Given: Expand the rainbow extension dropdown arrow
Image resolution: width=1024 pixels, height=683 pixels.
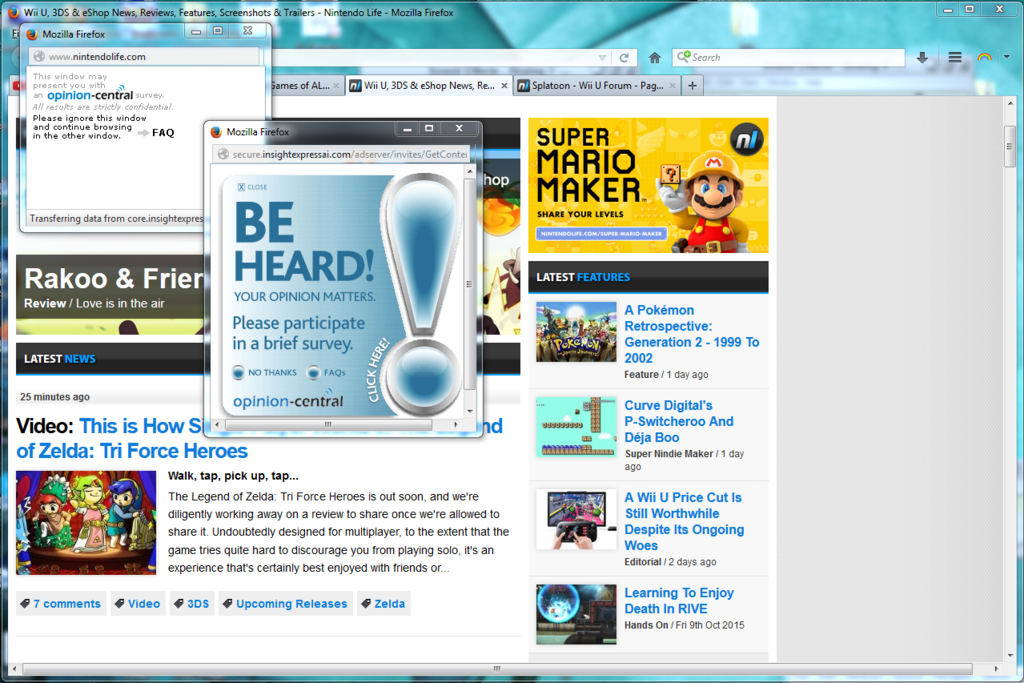Looking at the screenshot, I should pyautogui.click(x=1006, y=58).
